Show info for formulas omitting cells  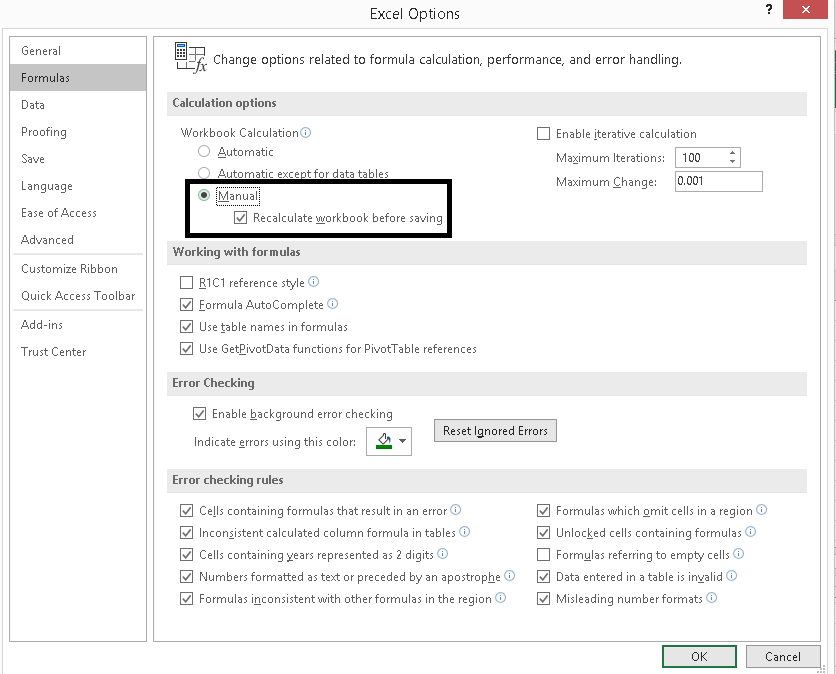761,510
